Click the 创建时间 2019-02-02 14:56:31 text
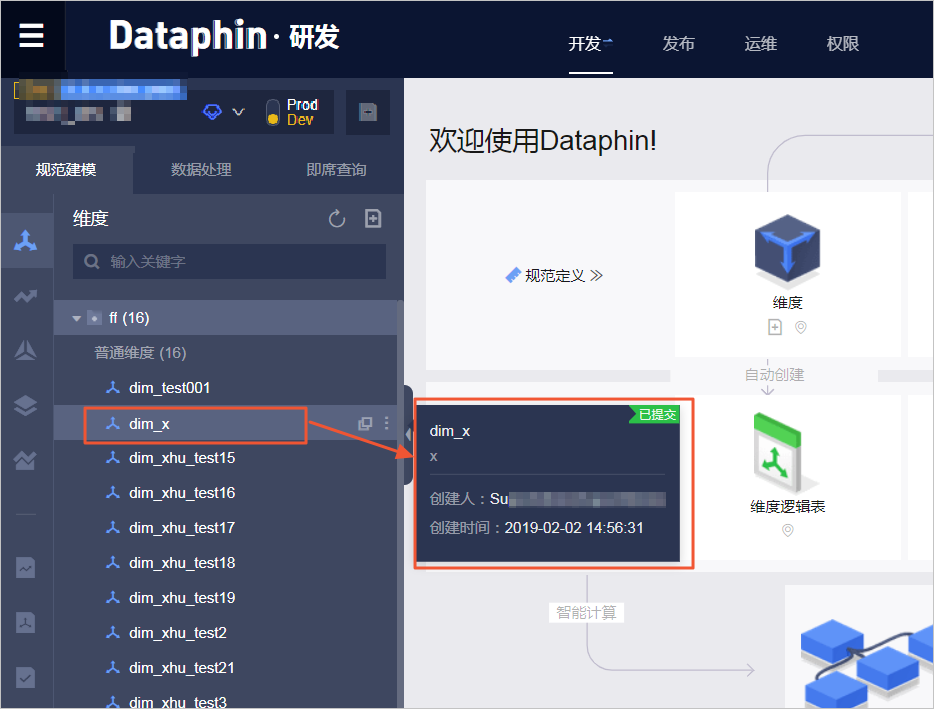 536,528
